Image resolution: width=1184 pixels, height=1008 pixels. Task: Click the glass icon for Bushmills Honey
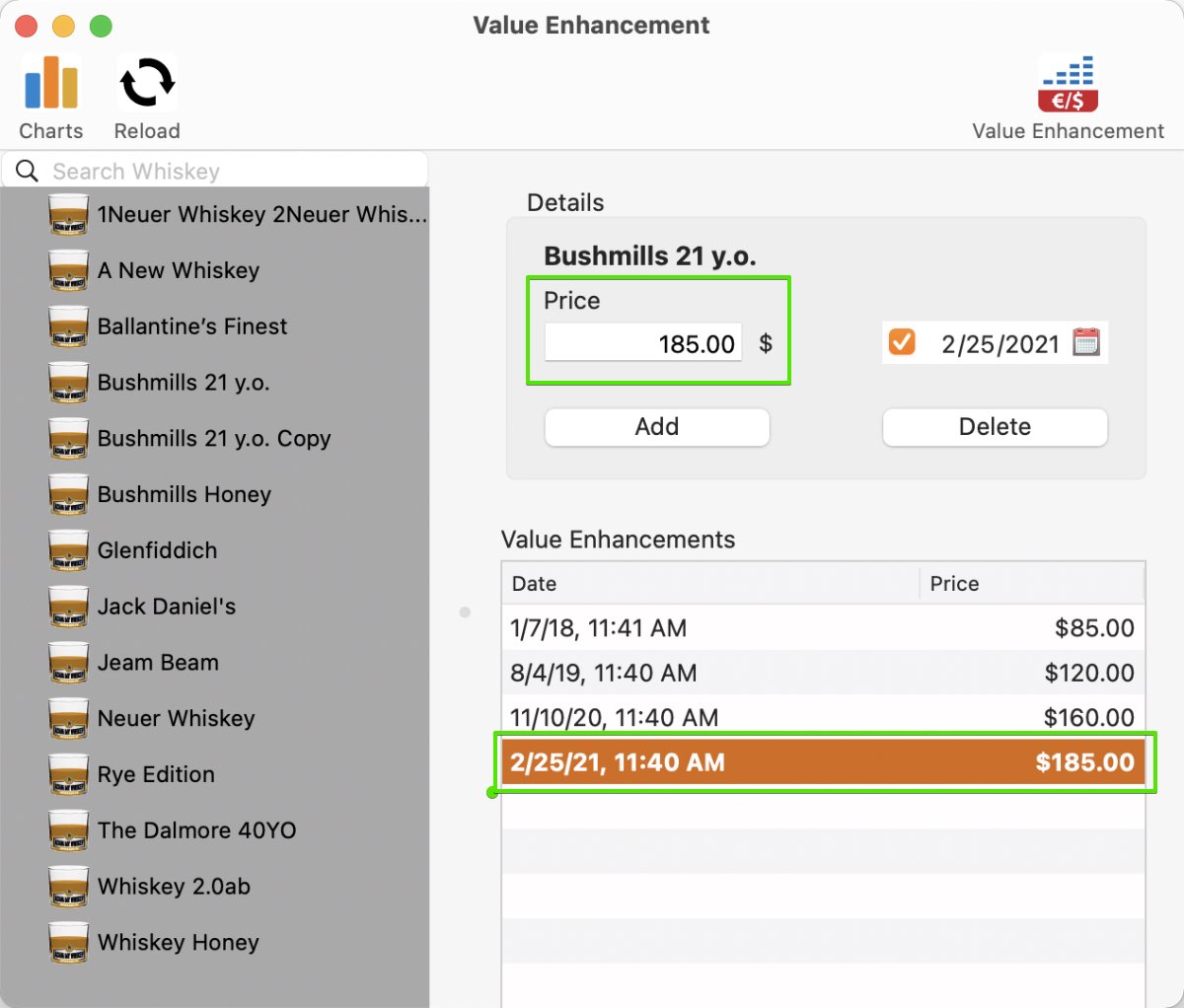[x=69, y=494]
